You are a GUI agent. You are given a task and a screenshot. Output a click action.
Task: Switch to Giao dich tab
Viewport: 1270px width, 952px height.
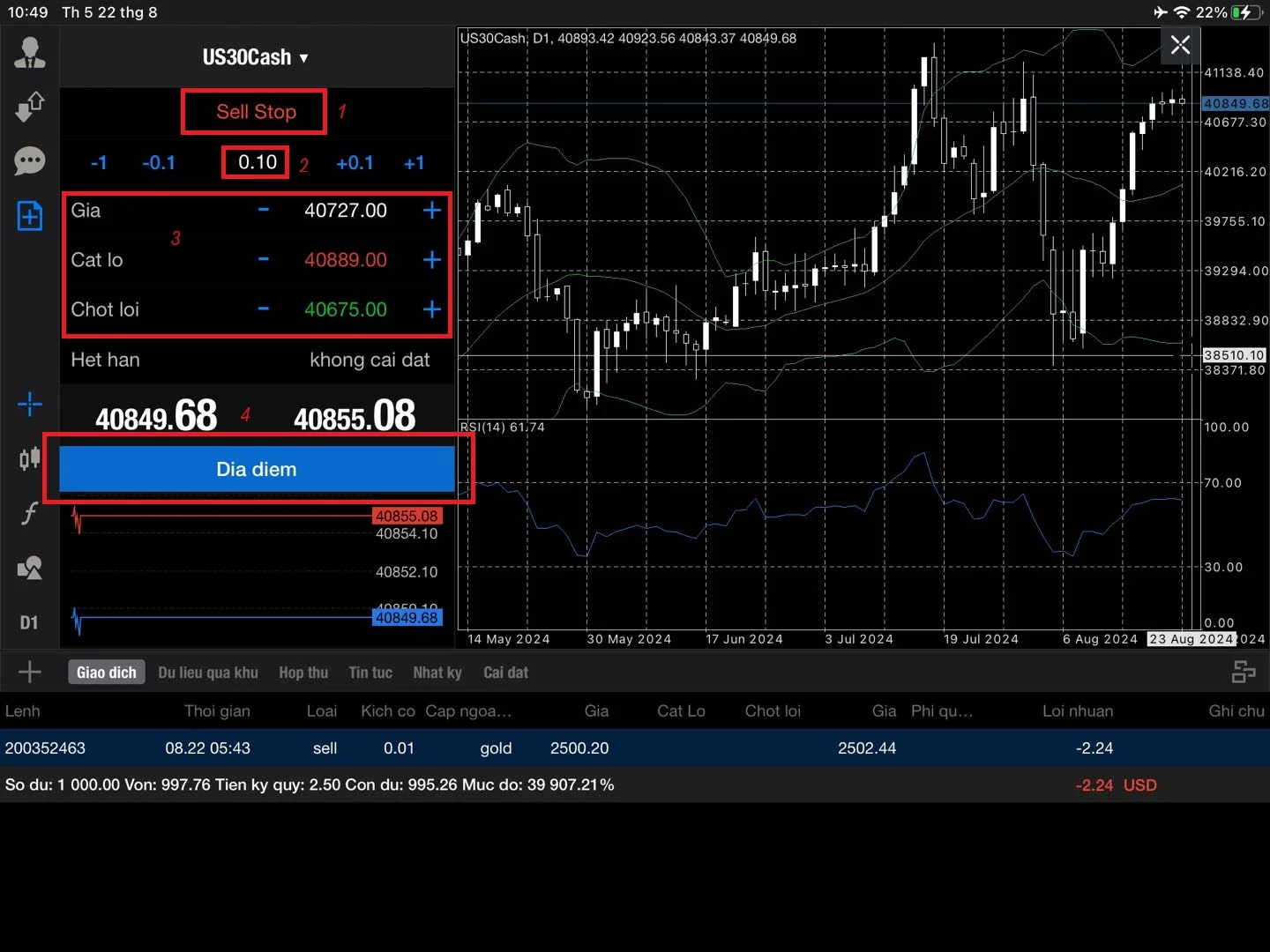[107, 673]
